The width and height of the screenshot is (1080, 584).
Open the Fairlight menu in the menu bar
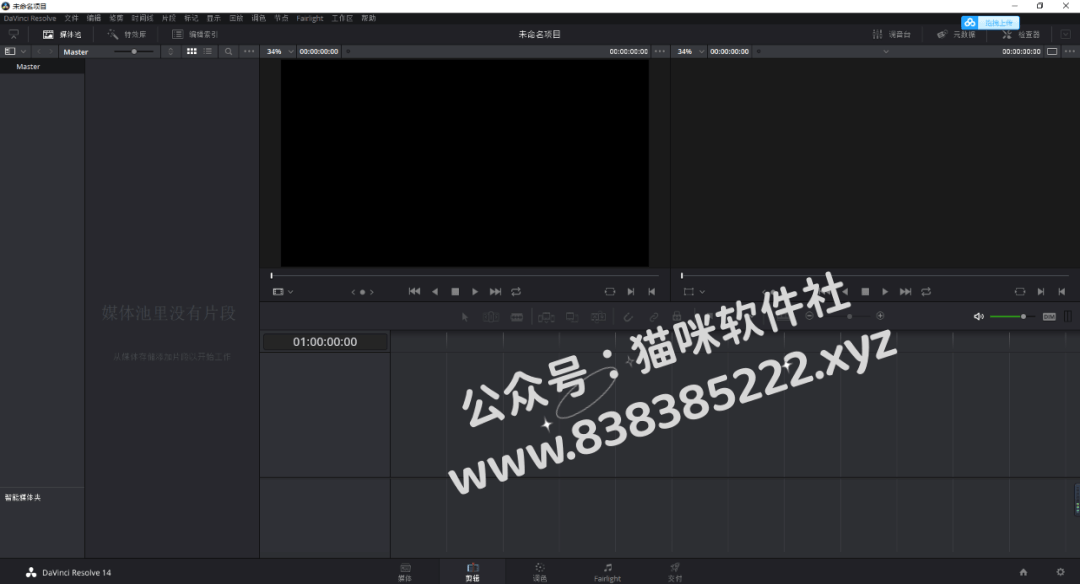coord(310,19)
